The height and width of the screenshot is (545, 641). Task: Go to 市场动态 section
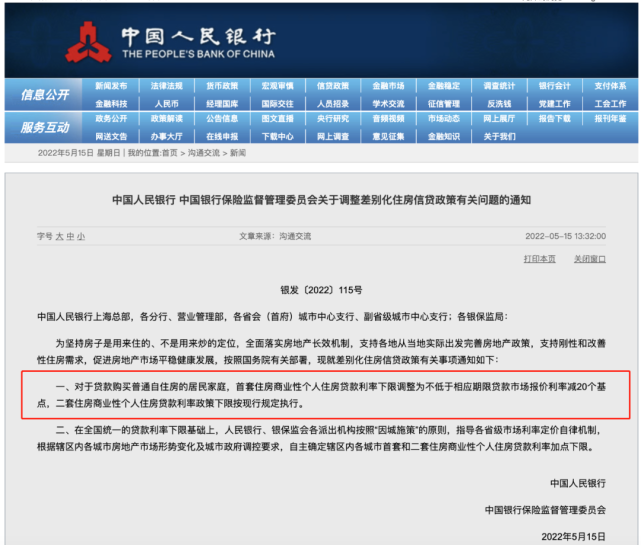(444, 119)
